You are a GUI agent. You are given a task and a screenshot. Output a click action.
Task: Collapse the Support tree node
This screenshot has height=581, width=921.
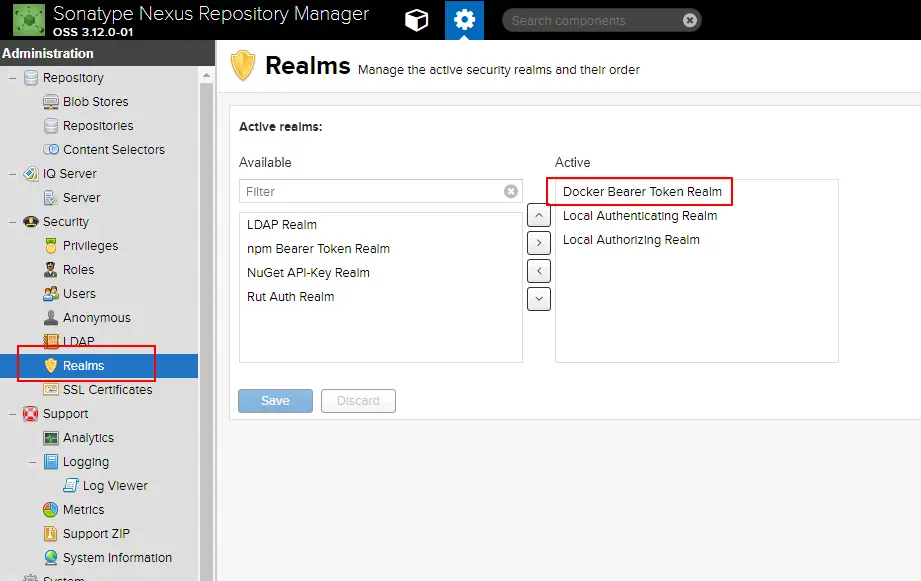[x=12, y=414]
